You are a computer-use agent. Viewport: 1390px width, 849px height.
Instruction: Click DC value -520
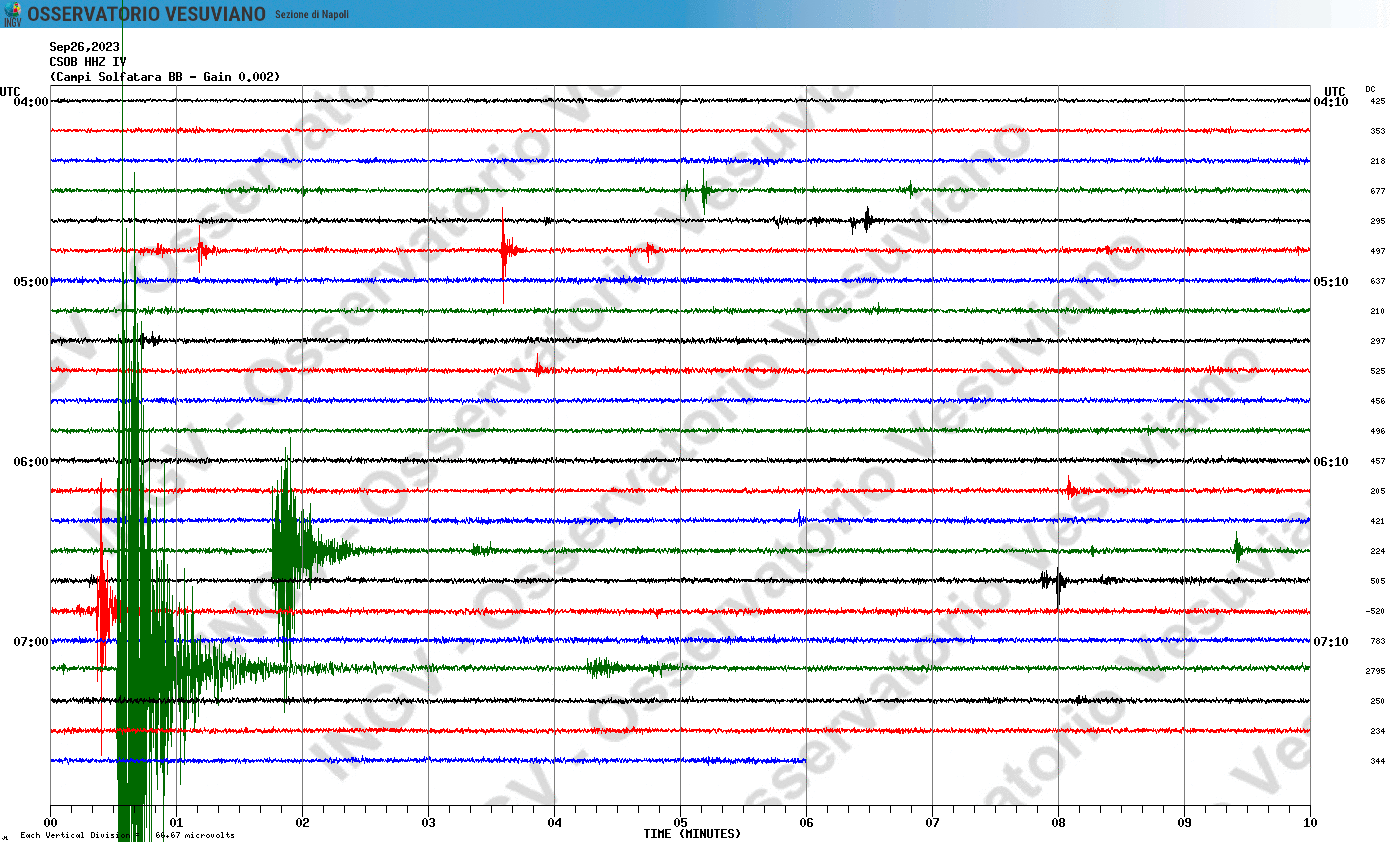click(1376, 612)
